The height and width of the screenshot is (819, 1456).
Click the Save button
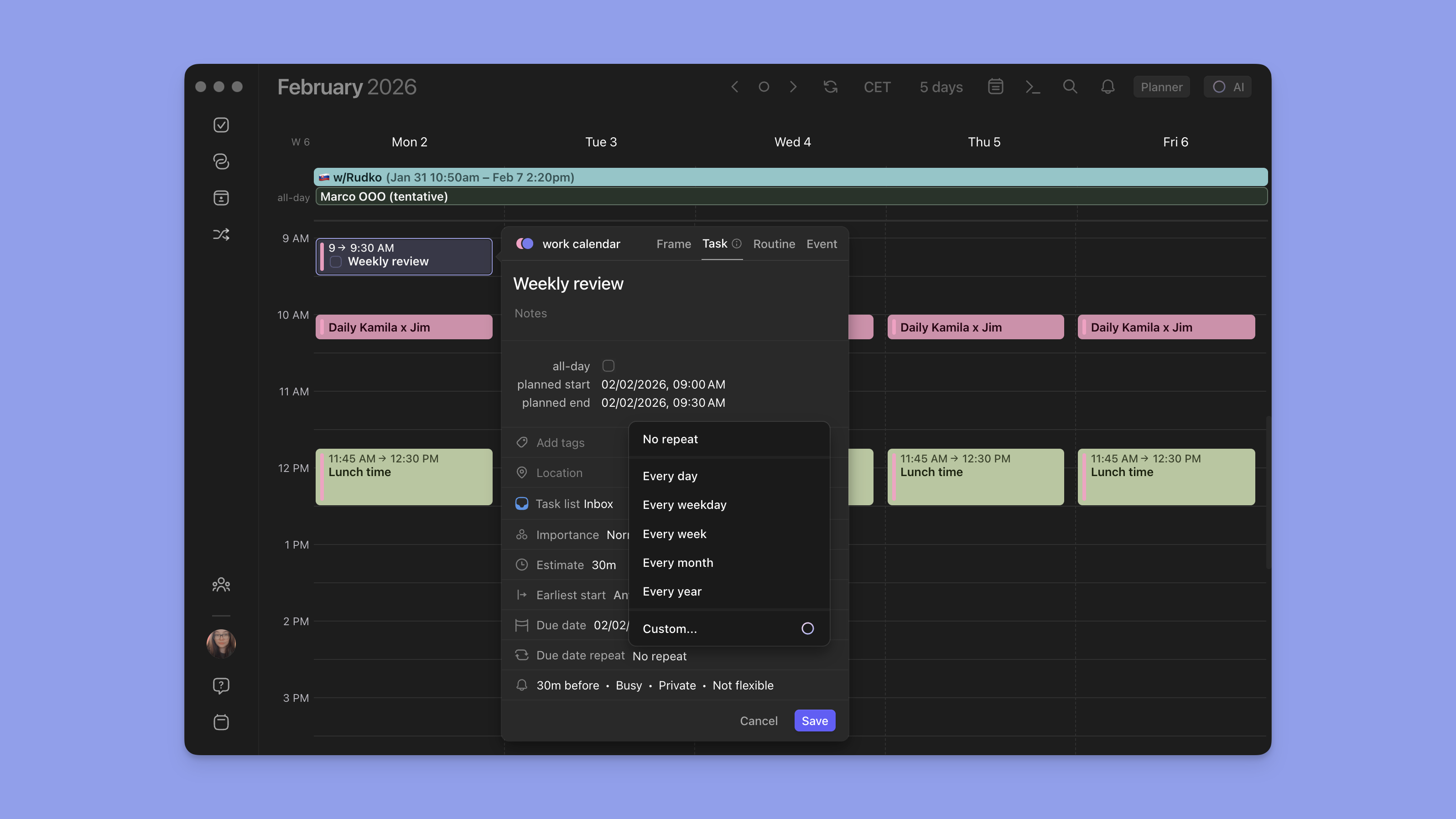coord(815,721)
